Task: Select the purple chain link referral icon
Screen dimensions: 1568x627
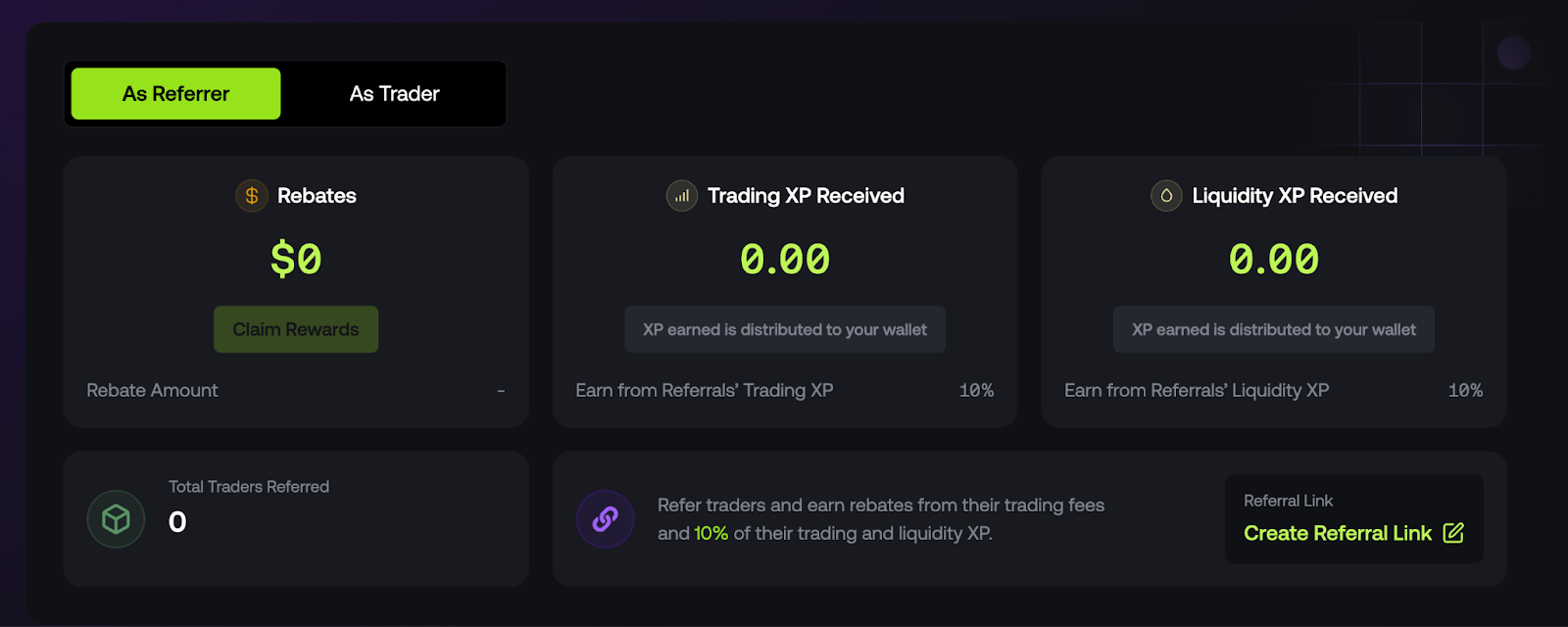Action: [605, 519]
